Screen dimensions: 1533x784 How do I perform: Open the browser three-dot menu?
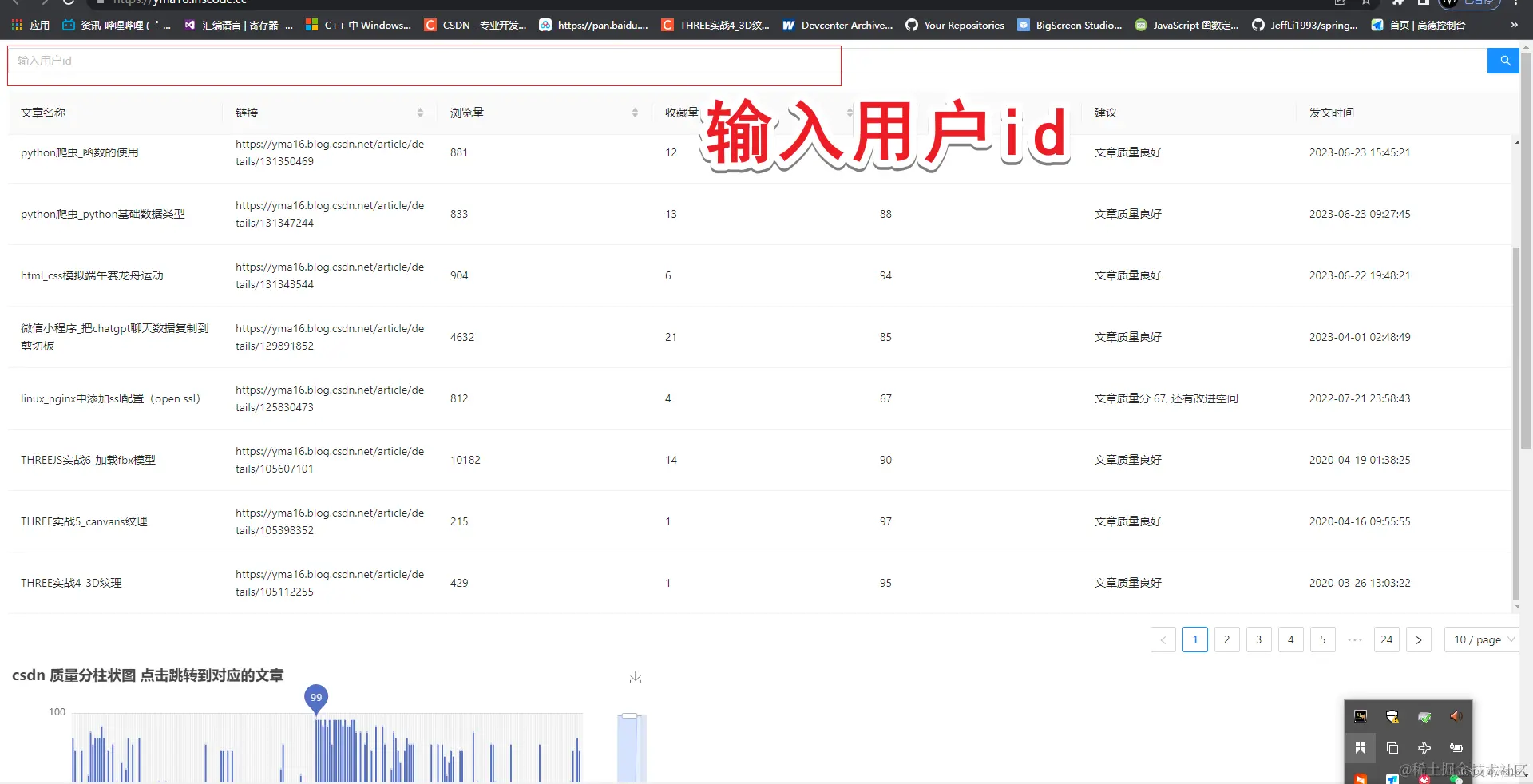(x=1515, y=3)
